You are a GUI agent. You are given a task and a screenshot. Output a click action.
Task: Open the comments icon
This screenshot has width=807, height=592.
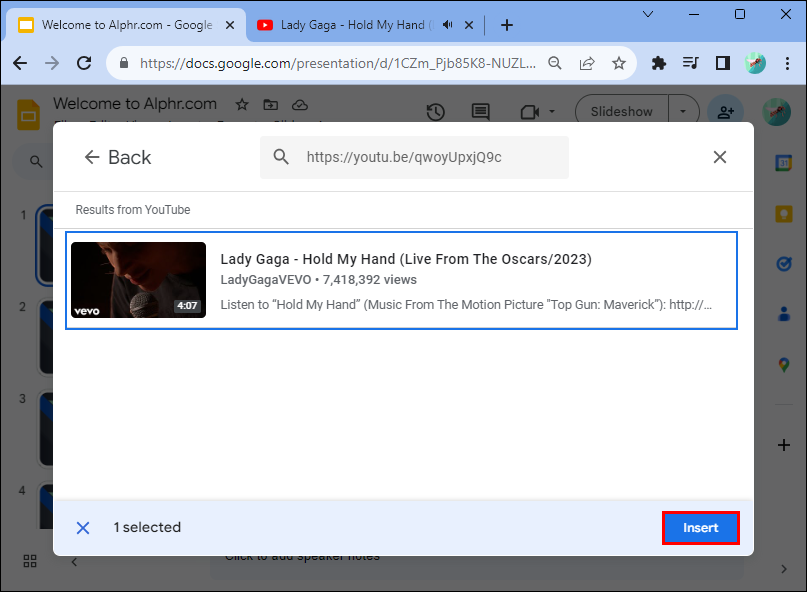click(481, 112)
